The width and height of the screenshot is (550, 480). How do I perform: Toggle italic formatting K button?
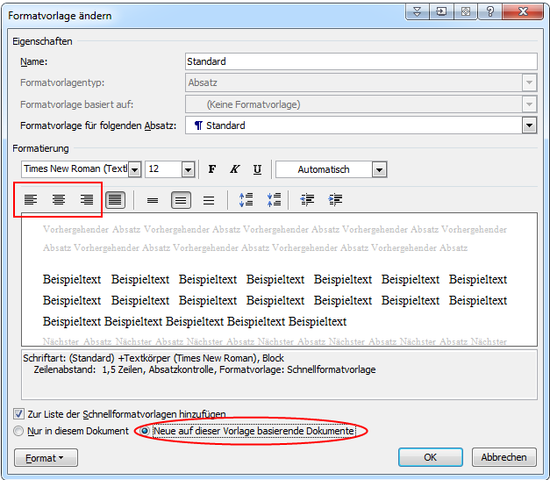(x=235, y=169)
